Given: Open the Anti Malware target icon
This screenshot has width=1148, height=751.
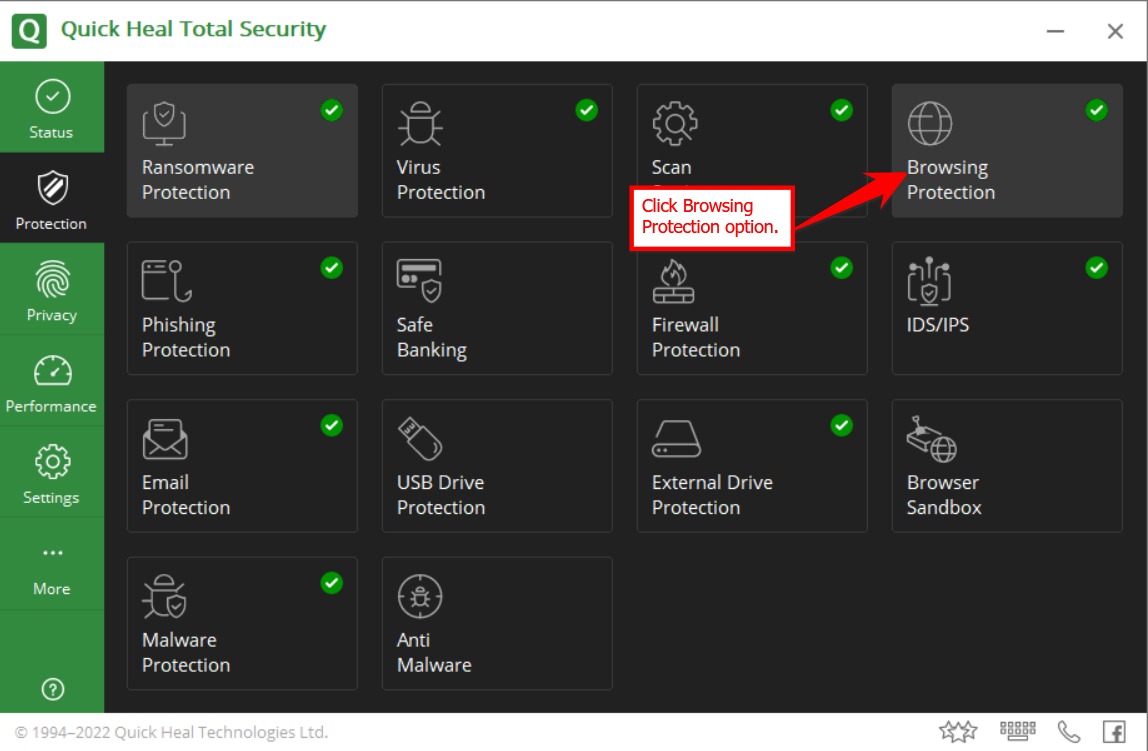Looking at the screenshot, I should click(x=419, y=597).
